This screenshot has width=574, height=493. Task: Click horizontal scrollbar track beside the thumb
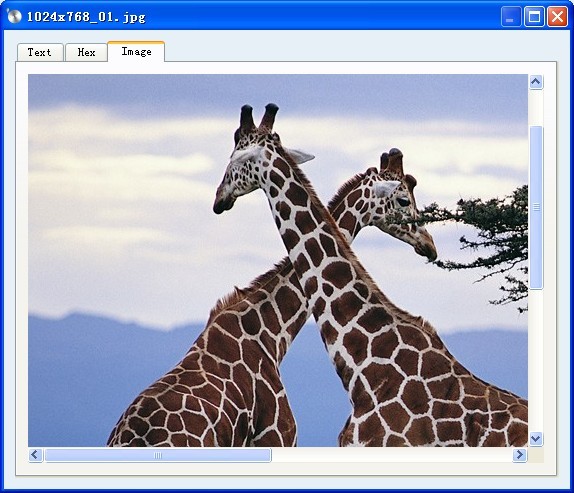pyautogui.click(x=392, y=455)
